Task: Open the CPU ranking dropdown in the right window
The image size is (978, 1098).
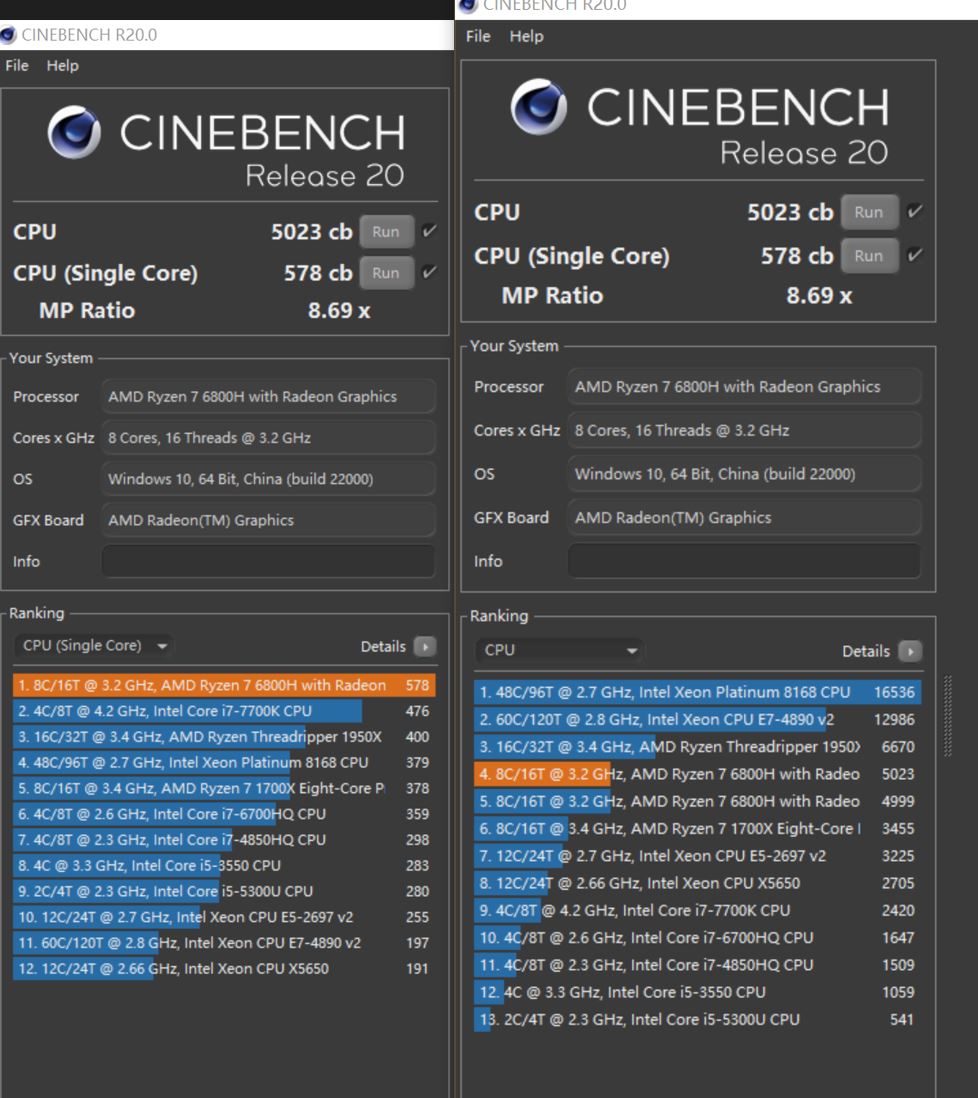Action: pyautogui.click(x=560, y=650)
